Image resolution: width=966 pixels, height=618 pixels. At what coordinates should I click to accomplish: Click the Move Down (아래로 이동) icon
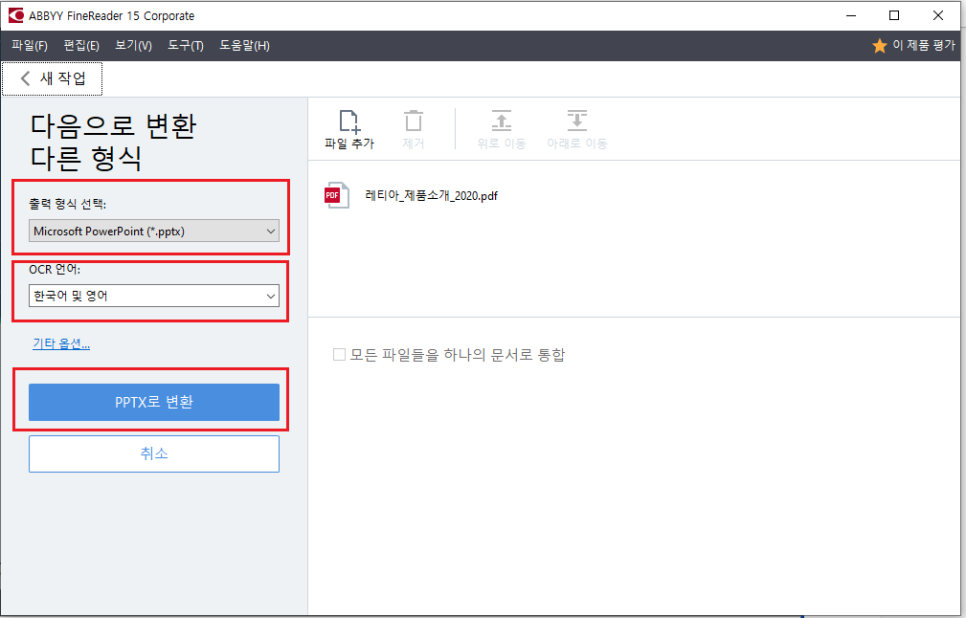tap(577, 121)
